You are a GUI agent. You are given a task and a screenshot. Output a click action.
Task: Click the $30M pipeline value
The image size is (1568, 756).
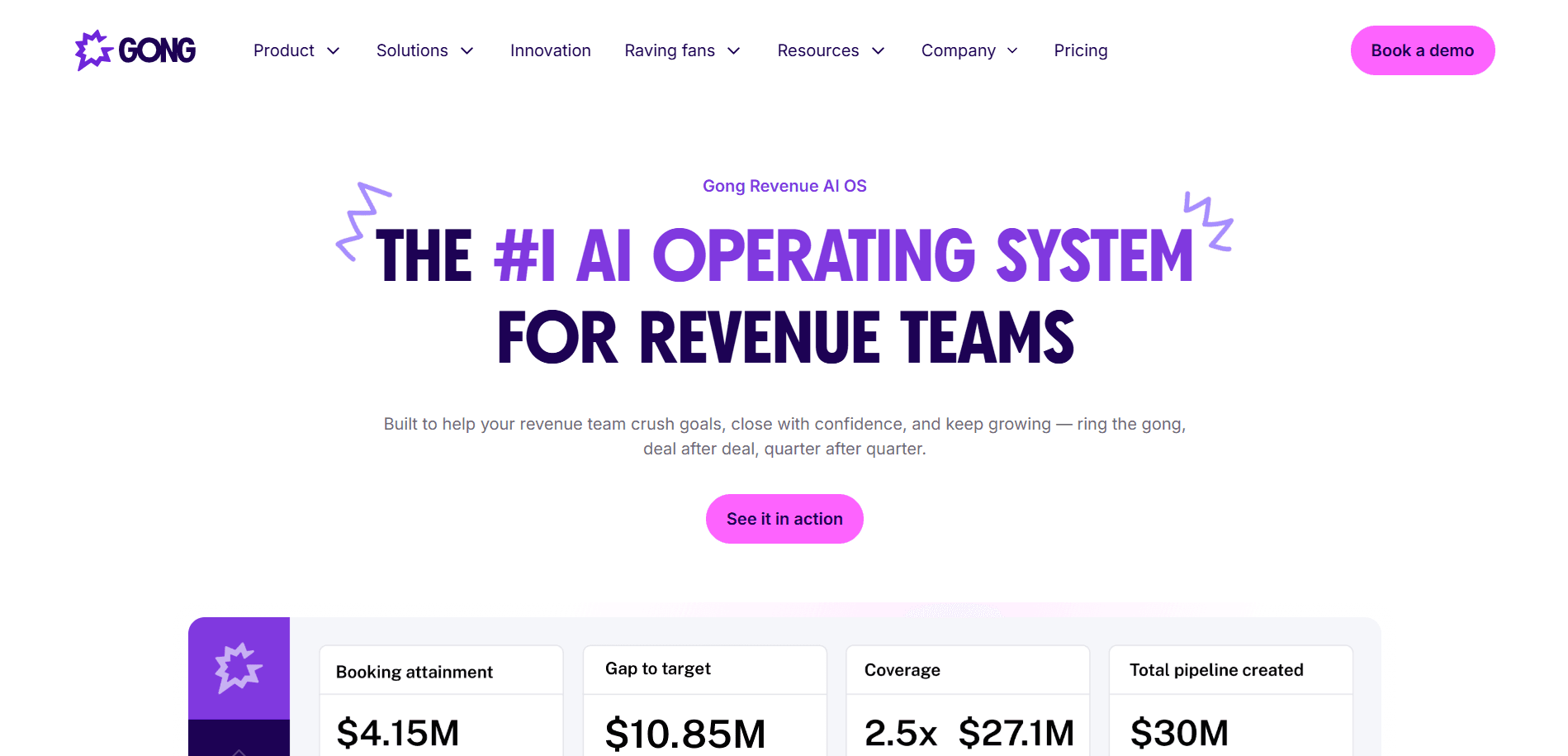pyautogui.click(x=1179, y=733)
